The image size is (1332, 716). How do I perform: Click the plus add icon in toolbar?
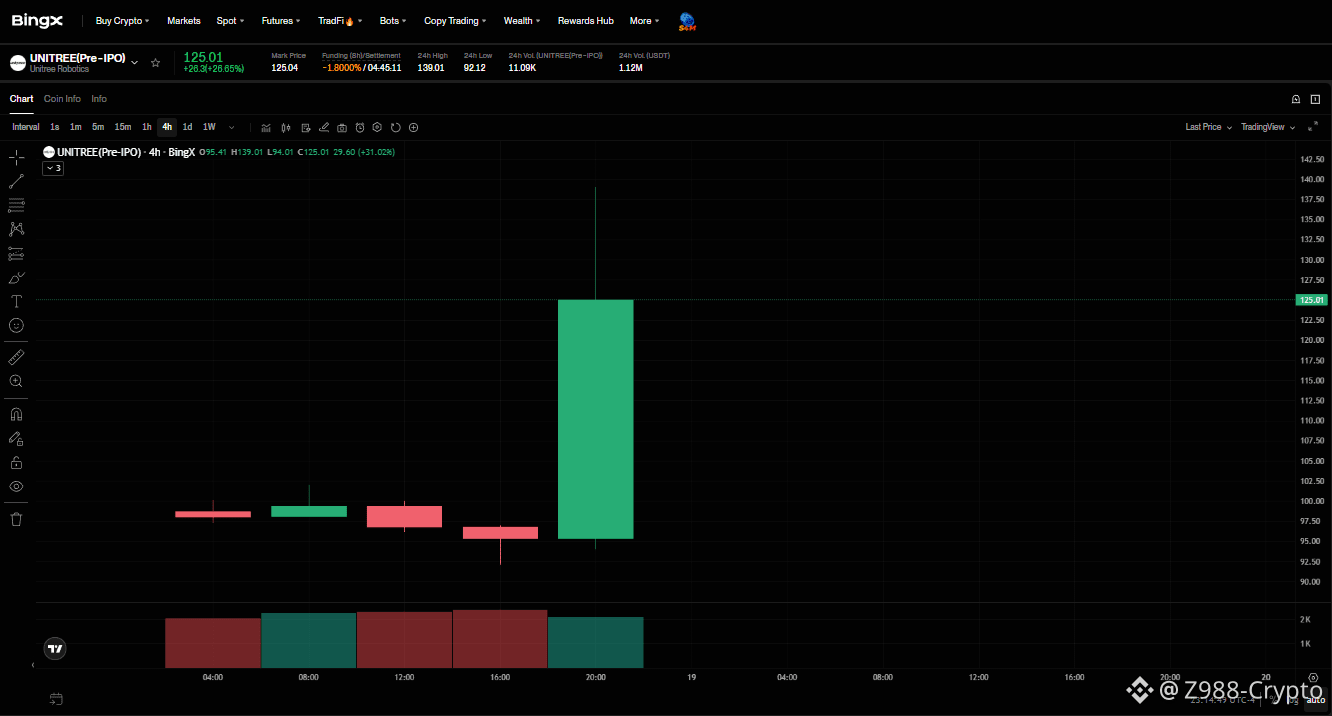pyautogui.click(x=414, y=127)
